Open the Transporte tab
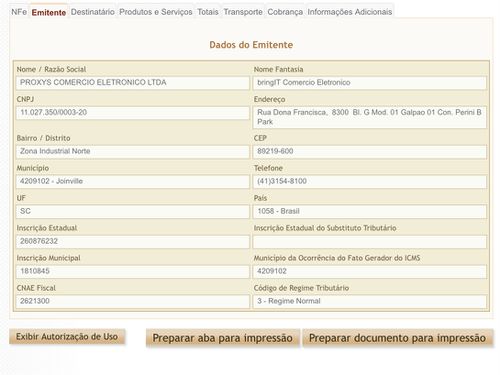500x375 pixels. point(243,12)
